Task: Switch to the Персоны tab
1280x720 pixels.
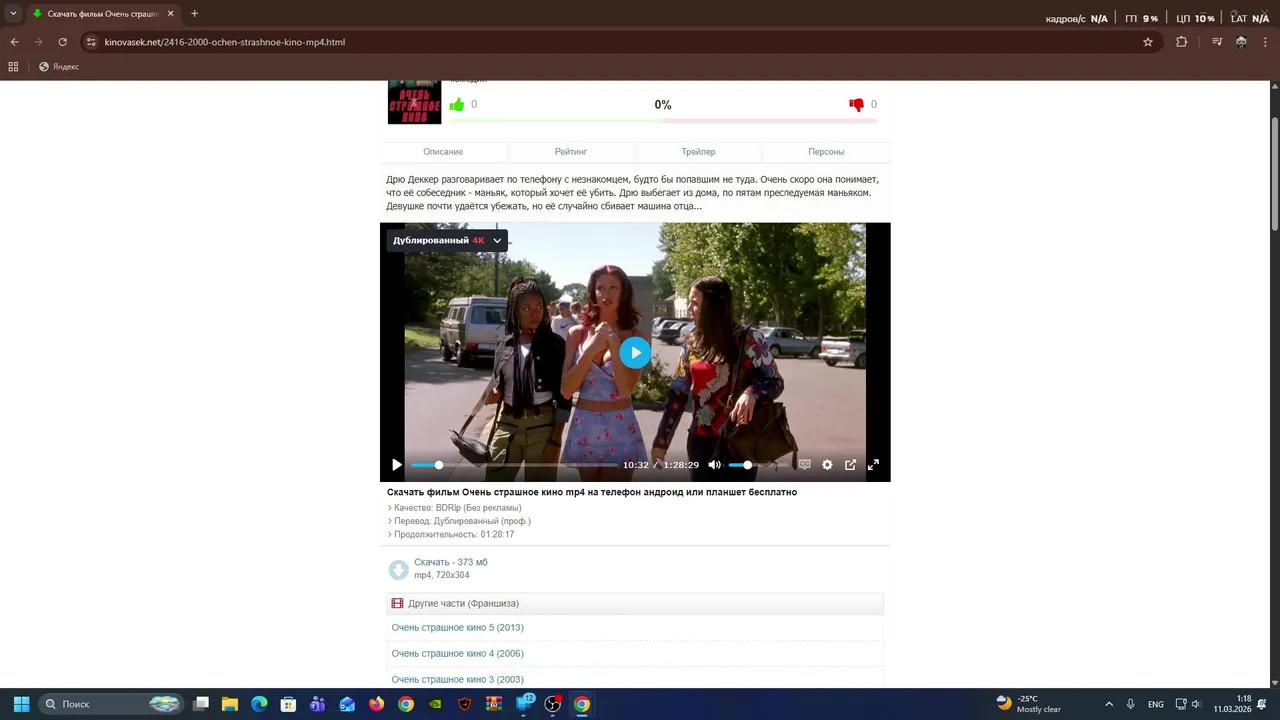Action: coord(826,152)
